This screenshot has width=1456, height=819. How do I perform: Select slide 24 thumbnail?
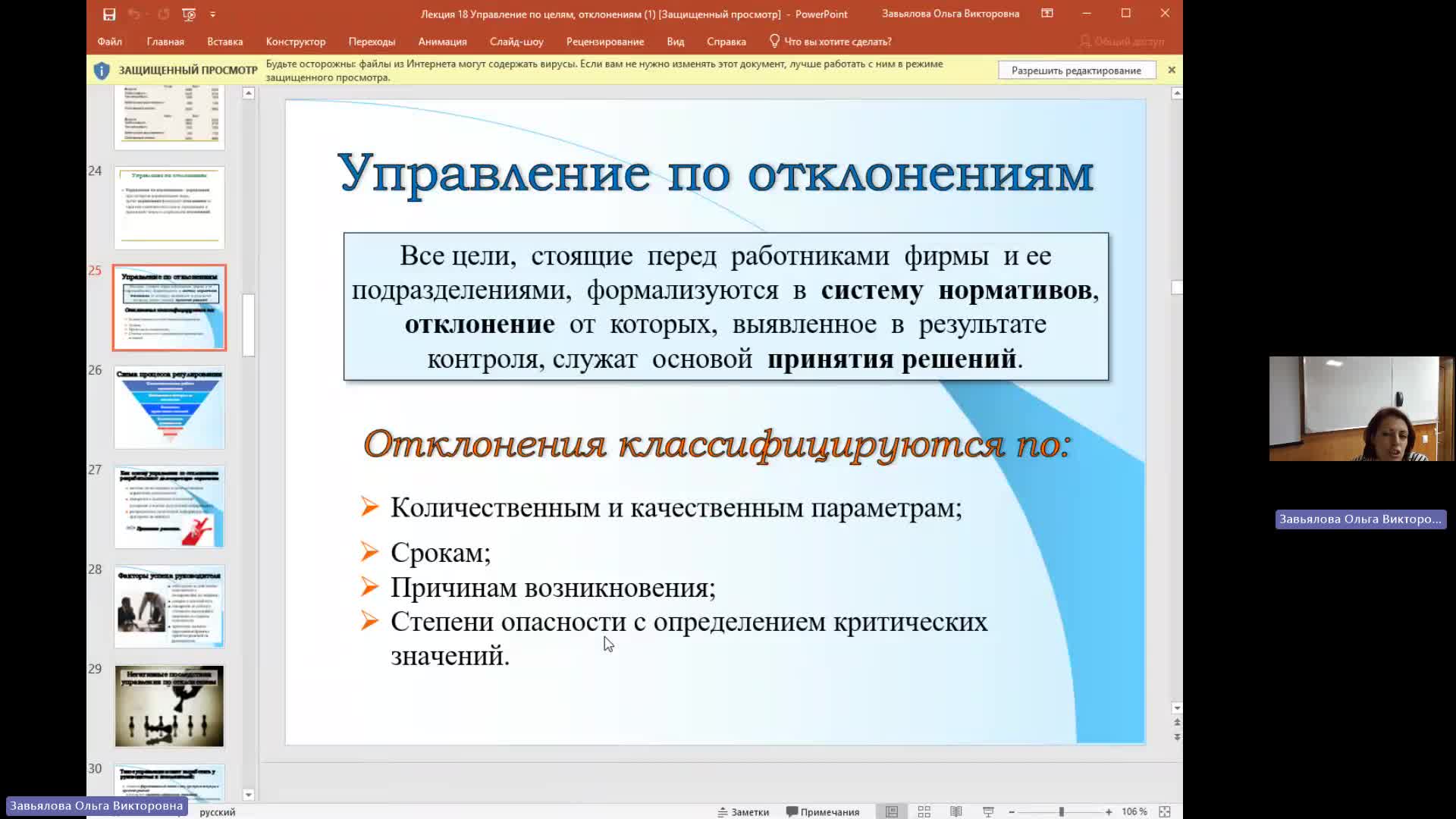click(170, 208)
